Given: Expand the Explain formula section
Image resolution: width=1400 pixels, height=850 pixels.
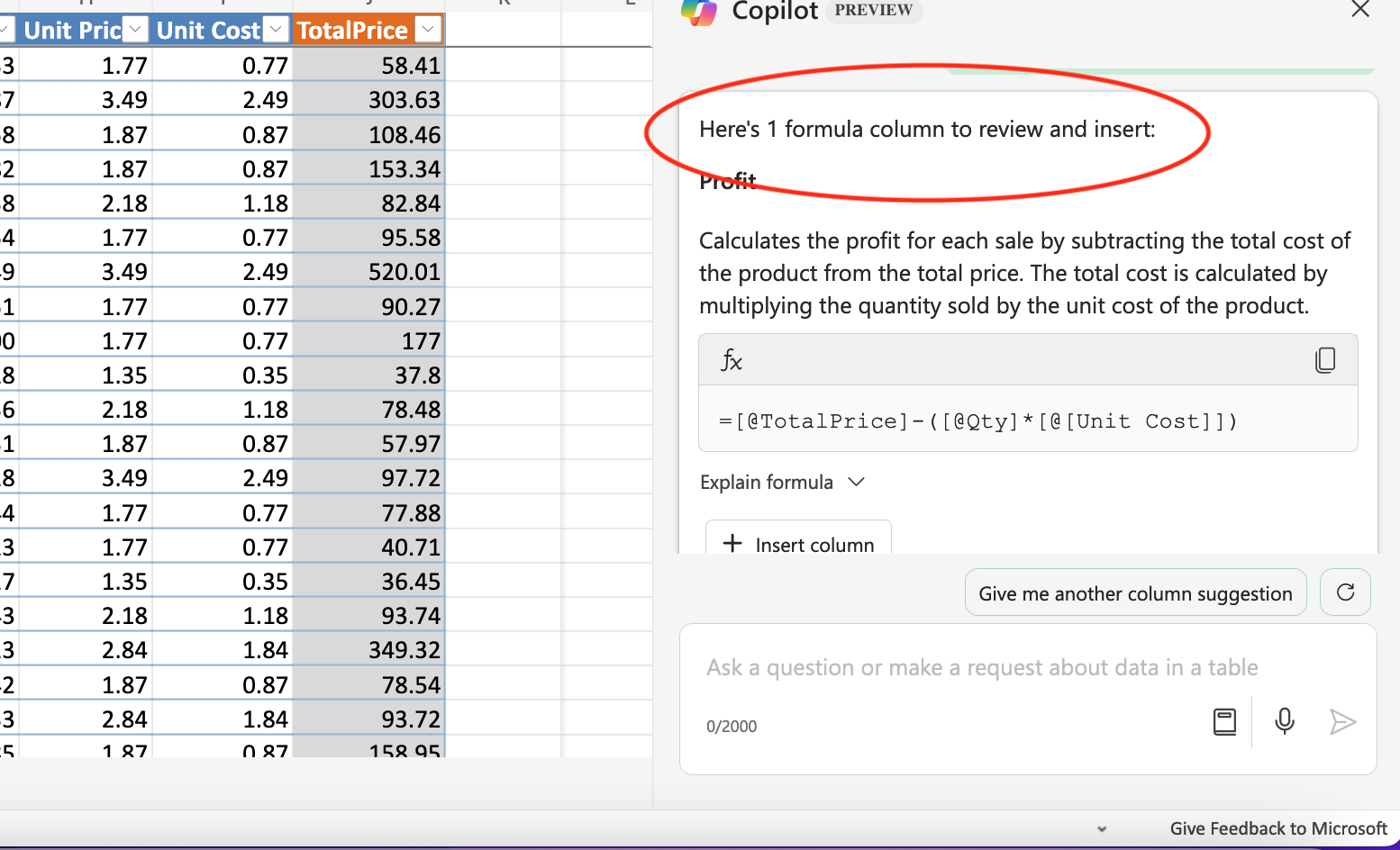Looking at the screenshot, I should pos(782,483).
